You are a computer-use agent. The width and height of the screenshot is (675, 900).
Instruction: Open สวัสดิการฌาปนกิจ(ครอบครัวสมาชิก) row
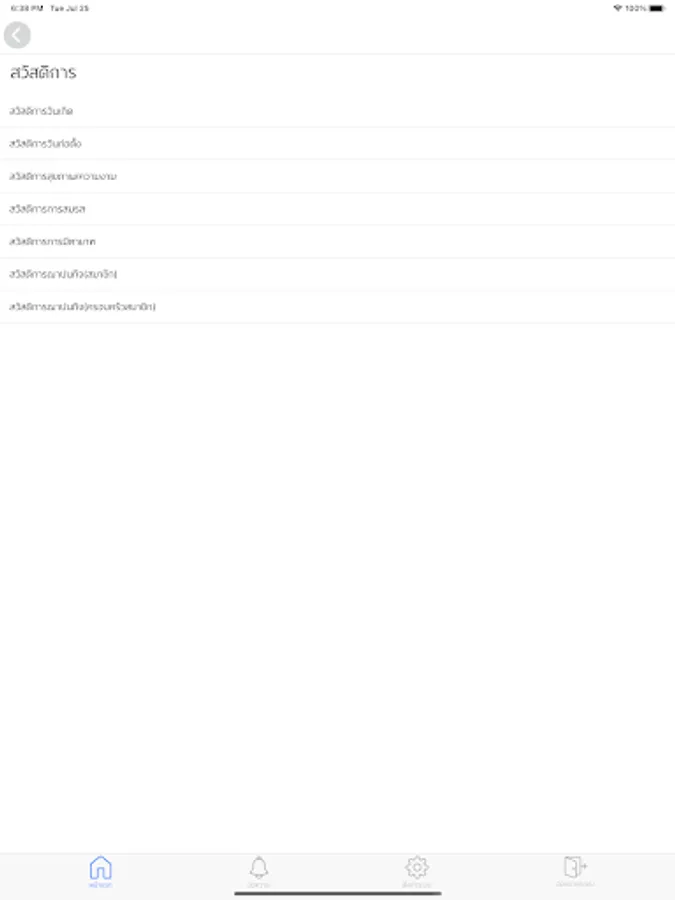coord(338,307)
